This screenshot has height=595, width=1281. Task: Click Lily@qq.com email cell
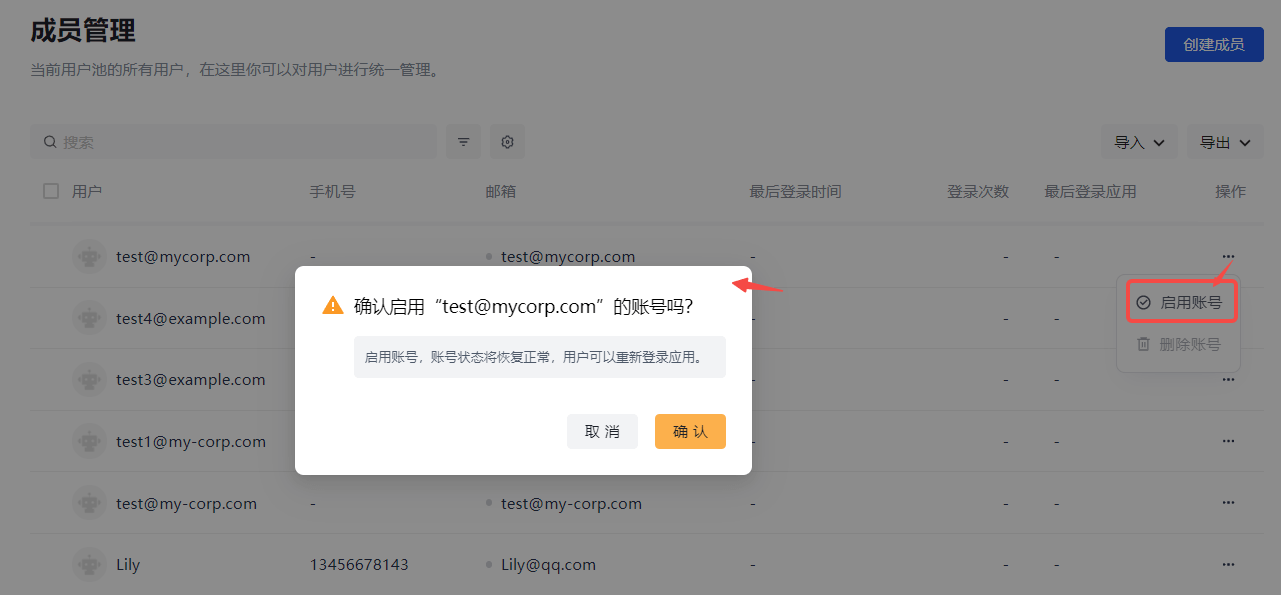[x=548, y=565]
